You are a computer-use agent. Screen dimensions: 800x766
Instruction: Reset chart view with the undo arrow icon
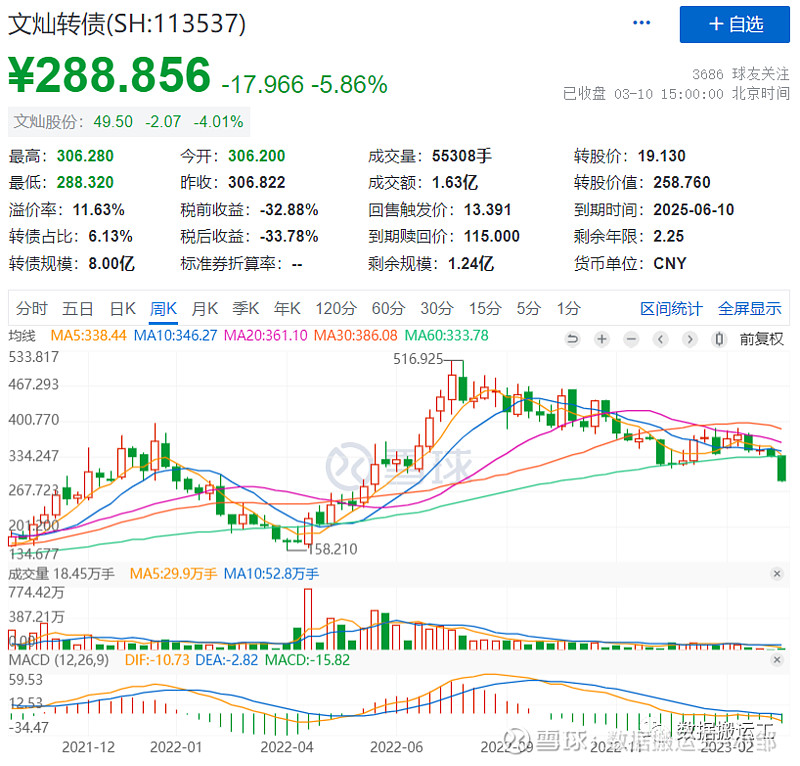pyautogui.click(x=572, y=339)
